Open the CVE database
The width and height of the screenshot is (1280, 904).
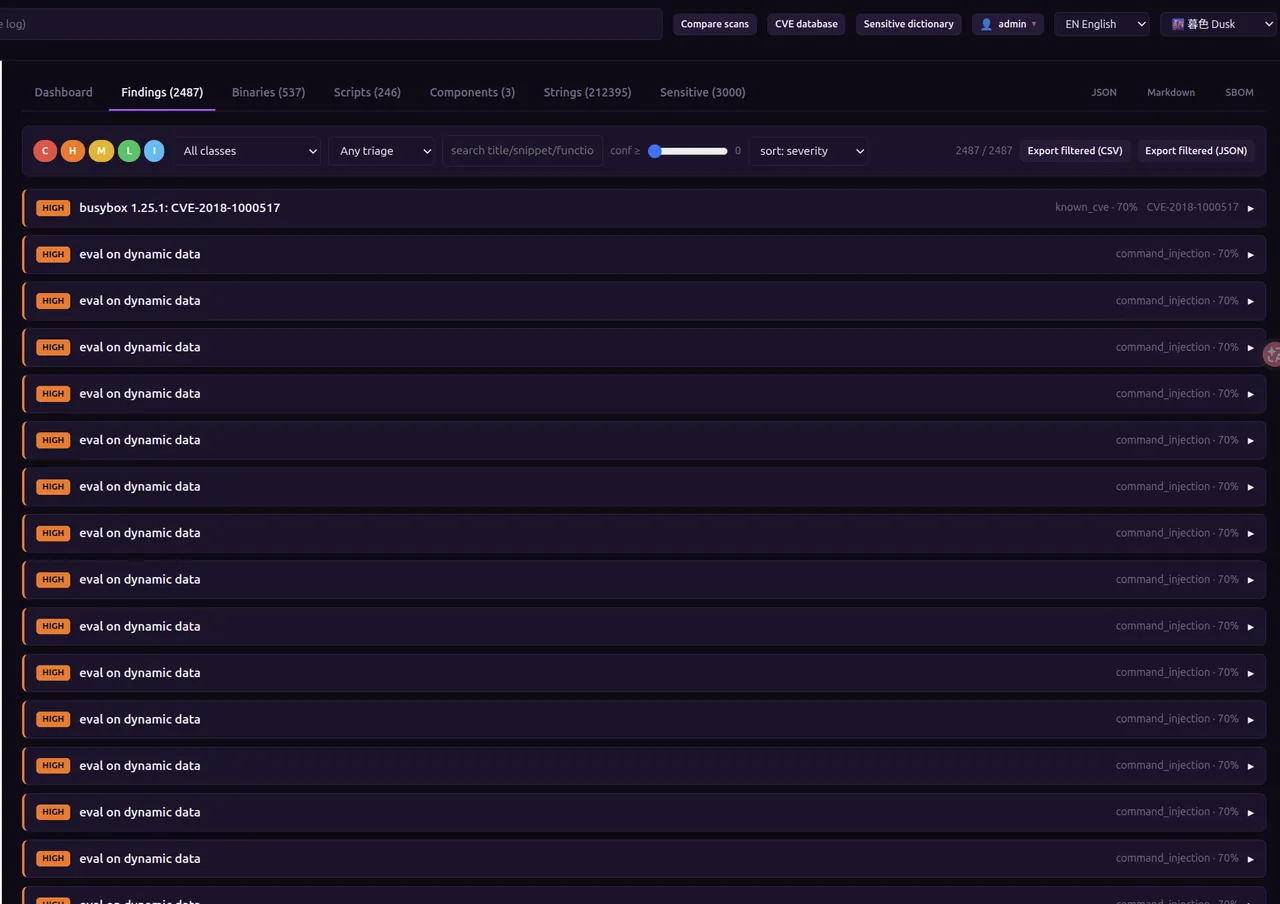(806, 24)
